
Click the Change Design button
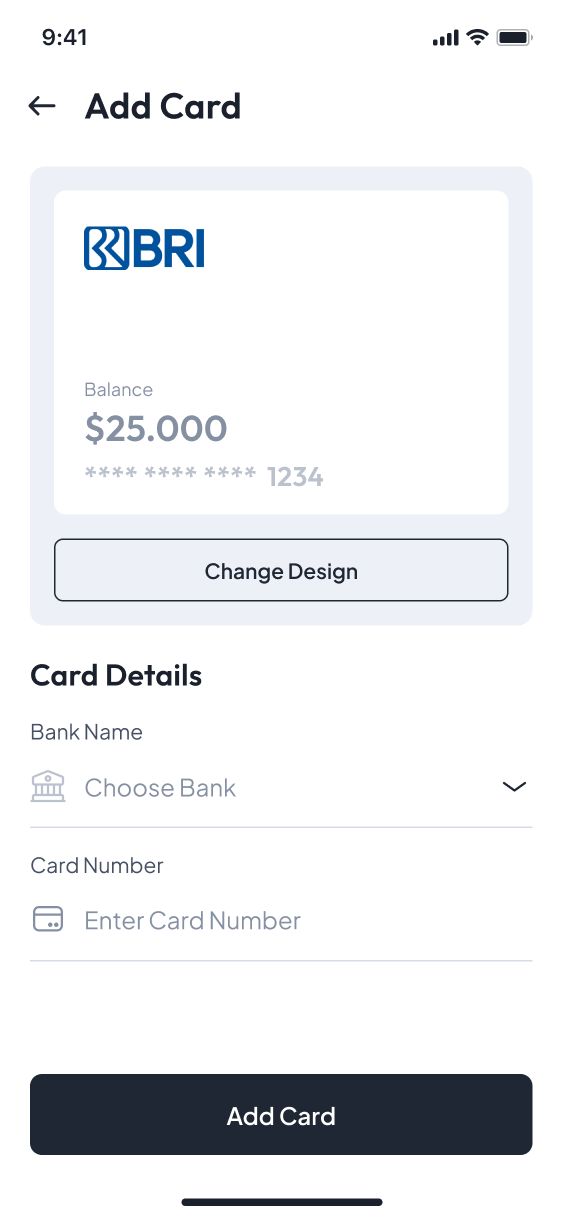281,571
